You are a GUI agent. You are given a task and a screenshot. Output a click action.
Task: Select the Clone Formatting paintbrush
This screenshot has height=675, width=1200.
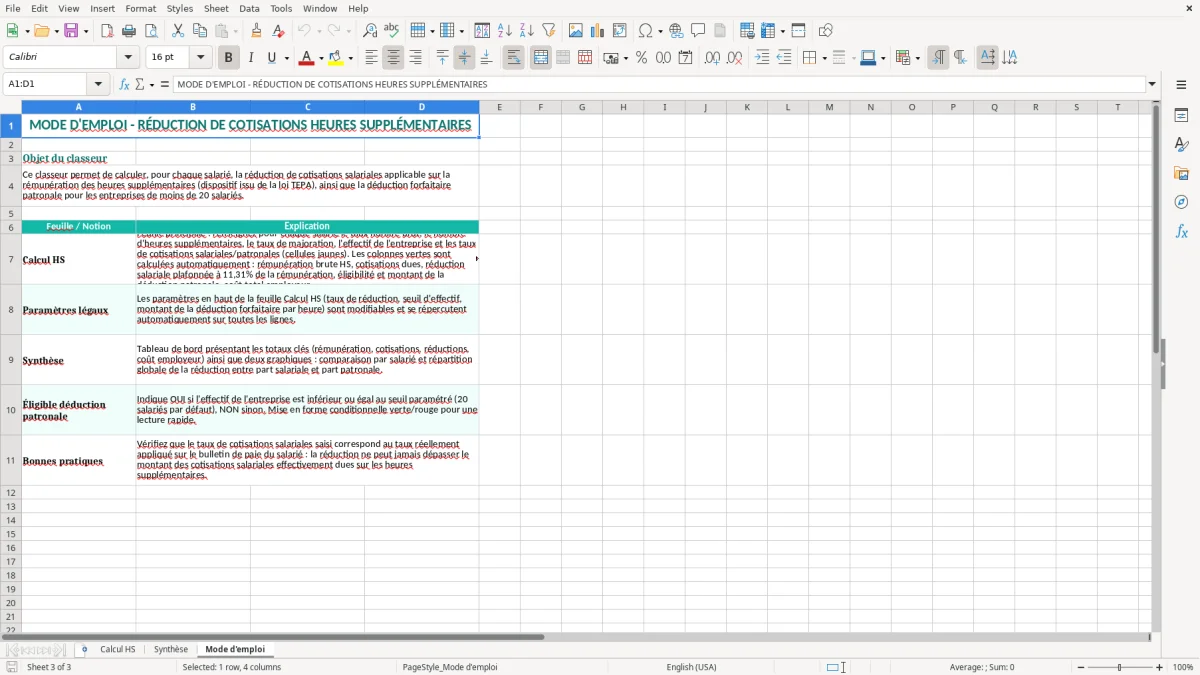pos(256,31)
